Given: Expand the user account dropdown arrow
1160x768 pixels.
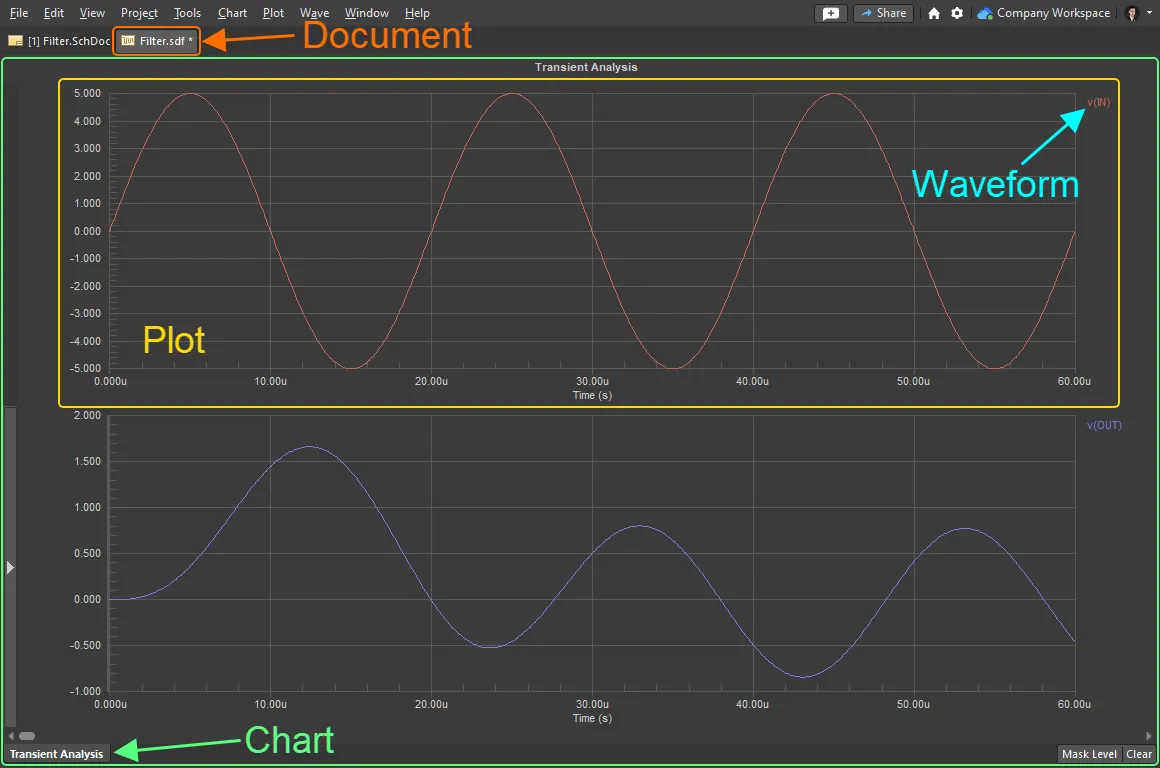Looking at the screenshot, I should (1150, 13).
